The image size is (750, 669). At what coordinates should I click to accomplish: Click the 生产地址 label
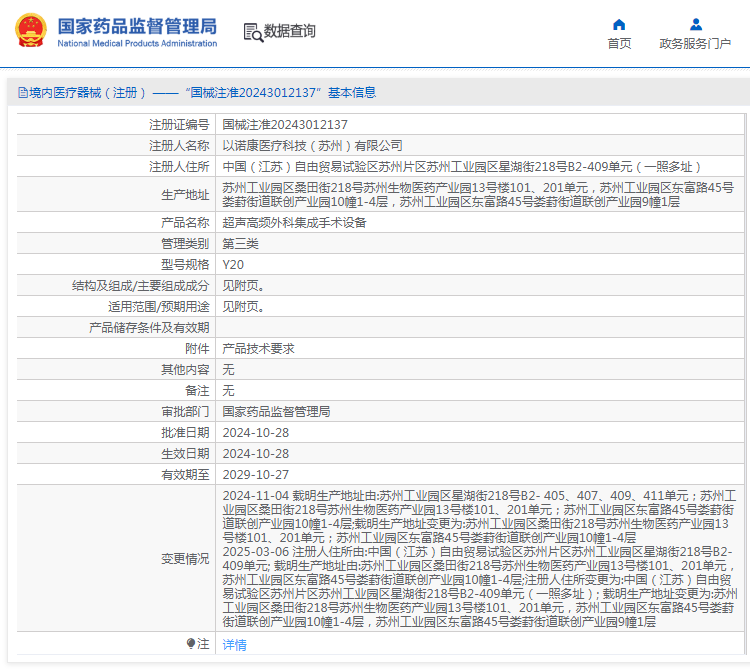186,195
